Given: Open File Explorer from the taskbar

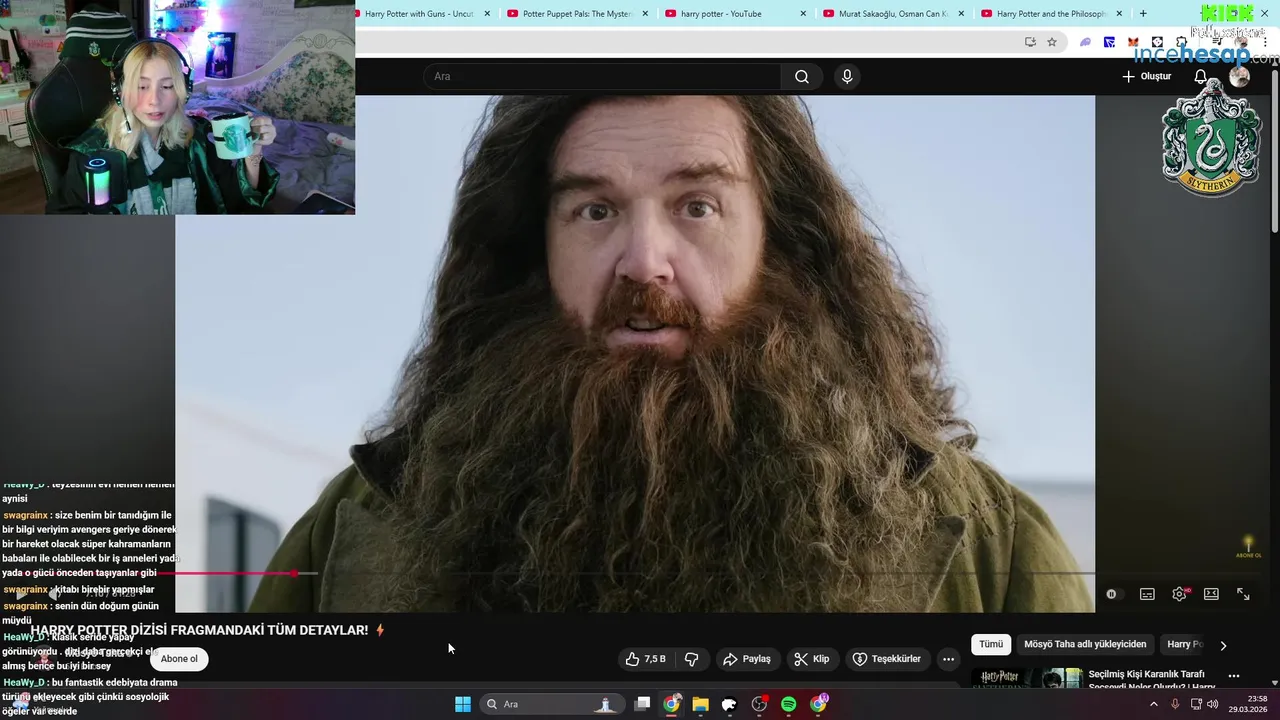Looking at the screenshot, I should 700,704.
